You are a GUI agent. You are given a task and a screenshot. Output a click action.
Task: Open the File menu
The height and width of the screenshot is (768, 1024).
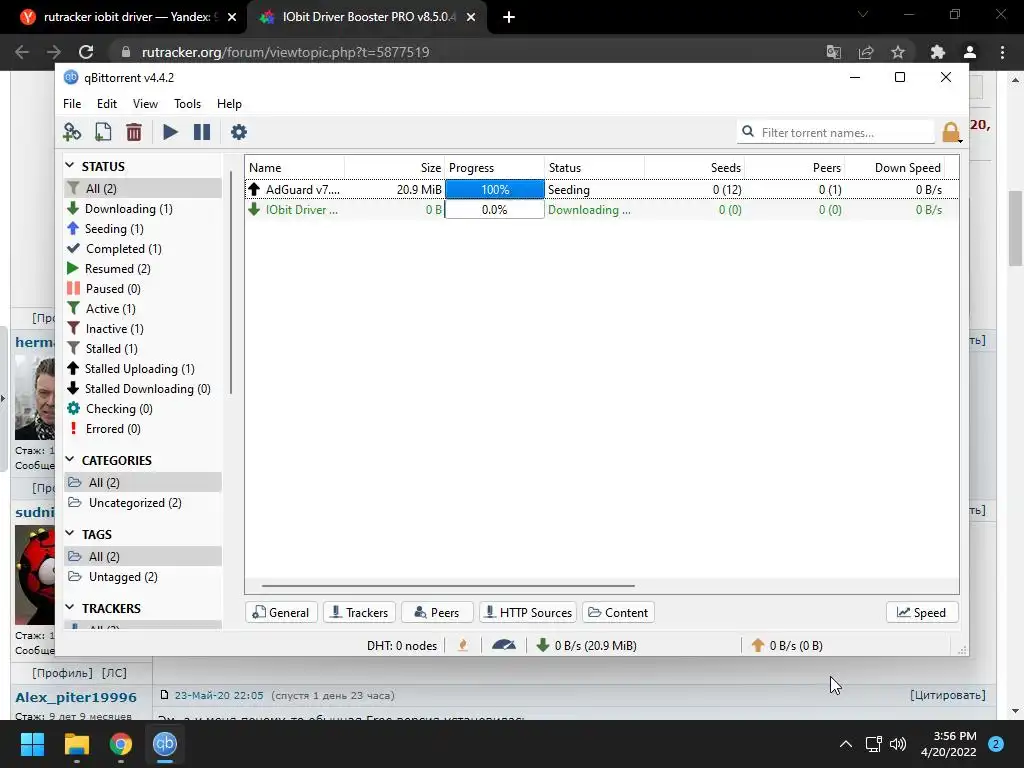click(x=72, y=104)
